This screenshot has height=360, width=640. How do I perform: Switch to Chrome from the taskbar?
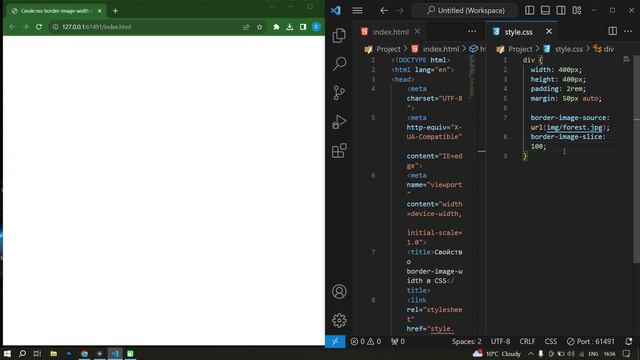coord(84,353)
